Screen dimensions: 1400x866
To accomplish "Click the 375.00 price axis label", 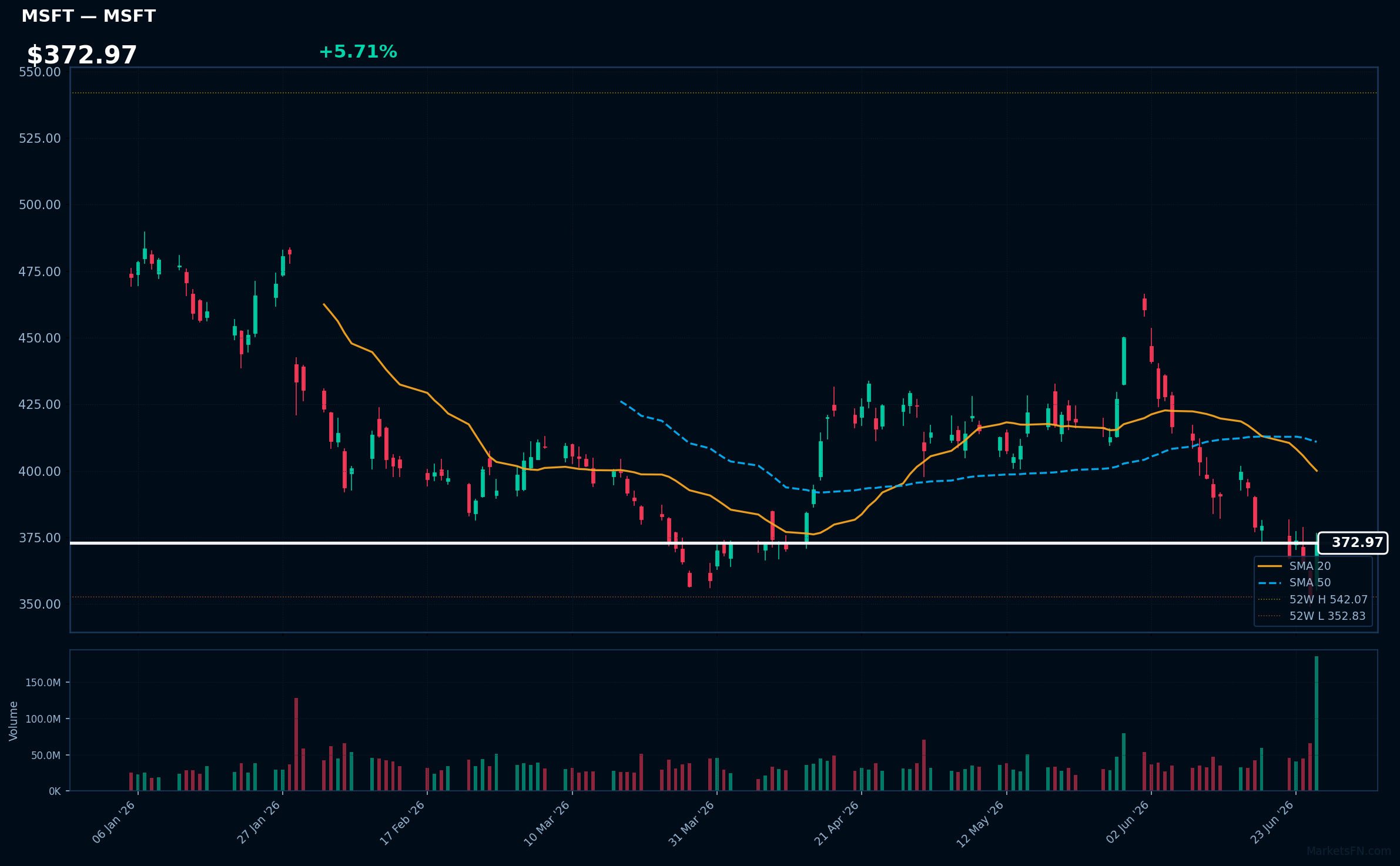I will pyautogui.click(x=40, y=538).
